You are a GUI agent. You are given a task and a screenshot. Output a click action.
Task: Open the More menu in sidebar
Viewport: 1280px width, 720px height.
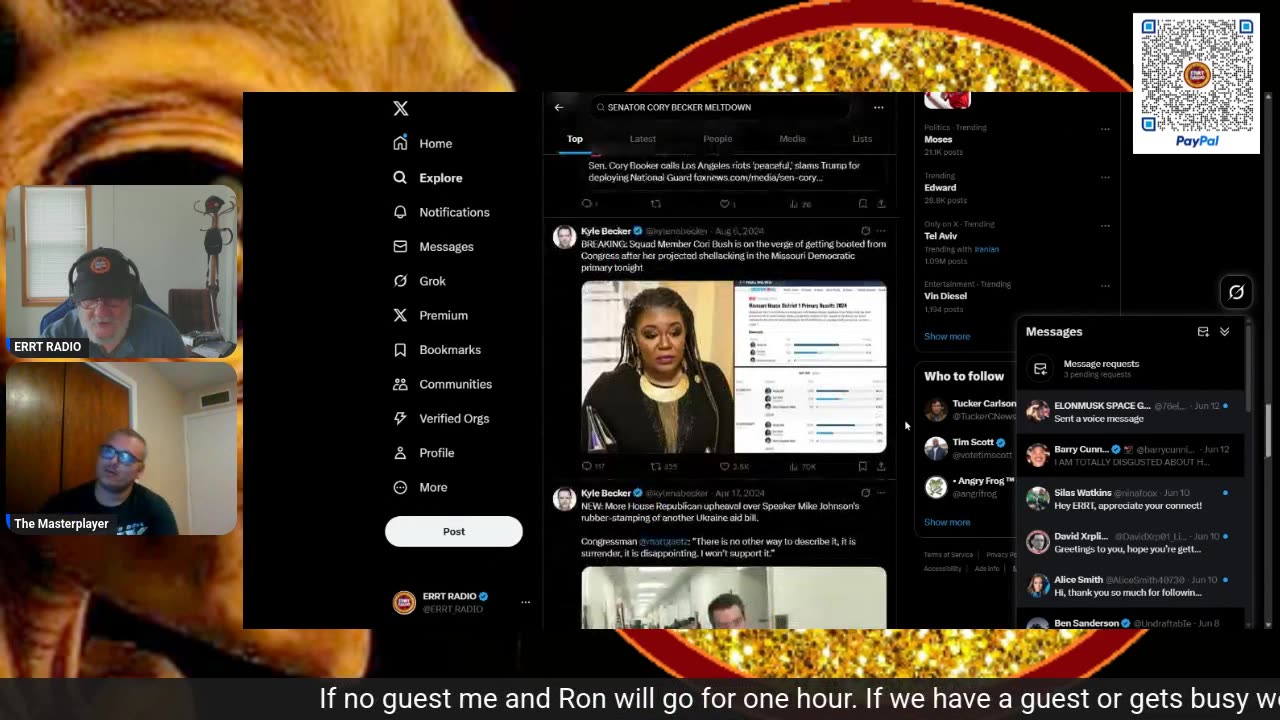coord(420,487)
